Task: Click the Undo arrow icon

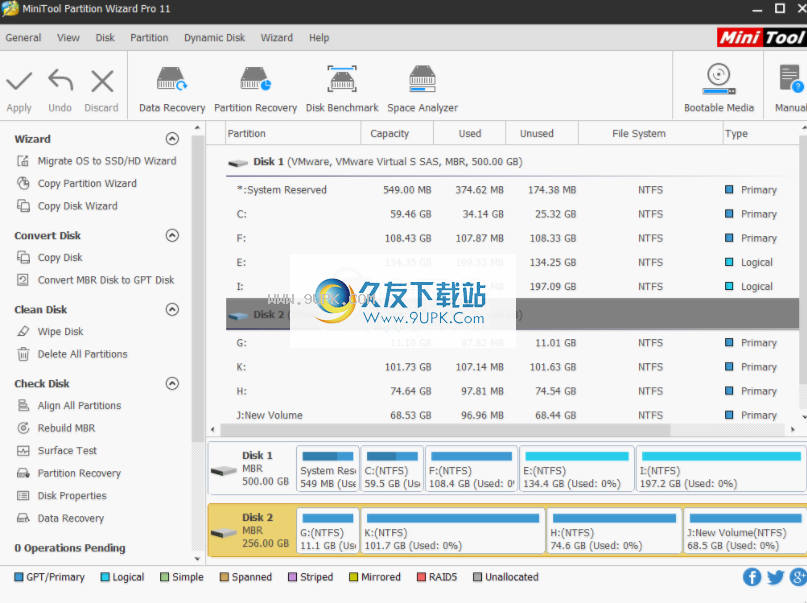Action: point(60,81)
